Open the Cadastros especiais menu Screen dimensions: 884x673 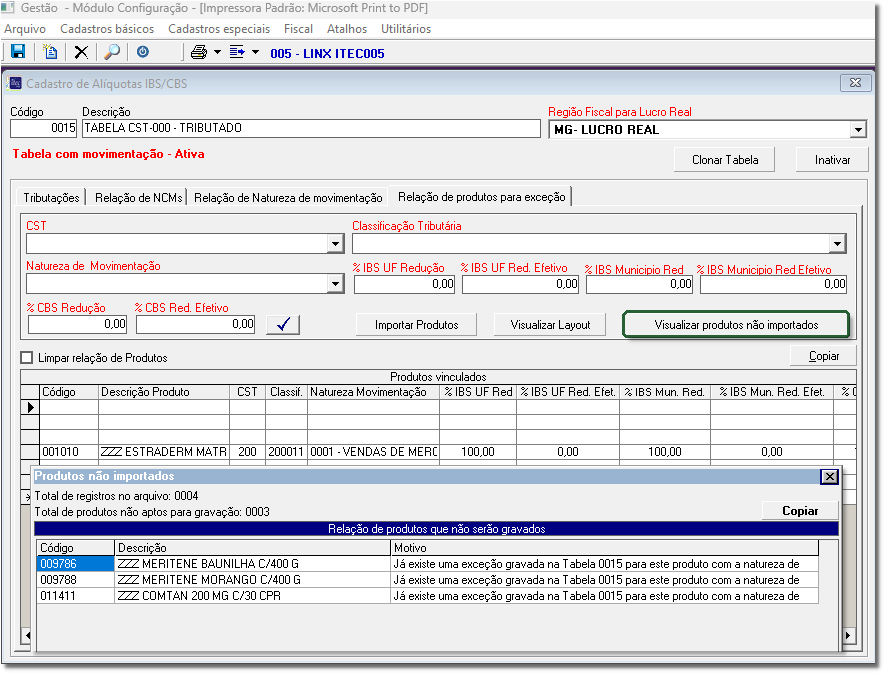tap(220, 29)
